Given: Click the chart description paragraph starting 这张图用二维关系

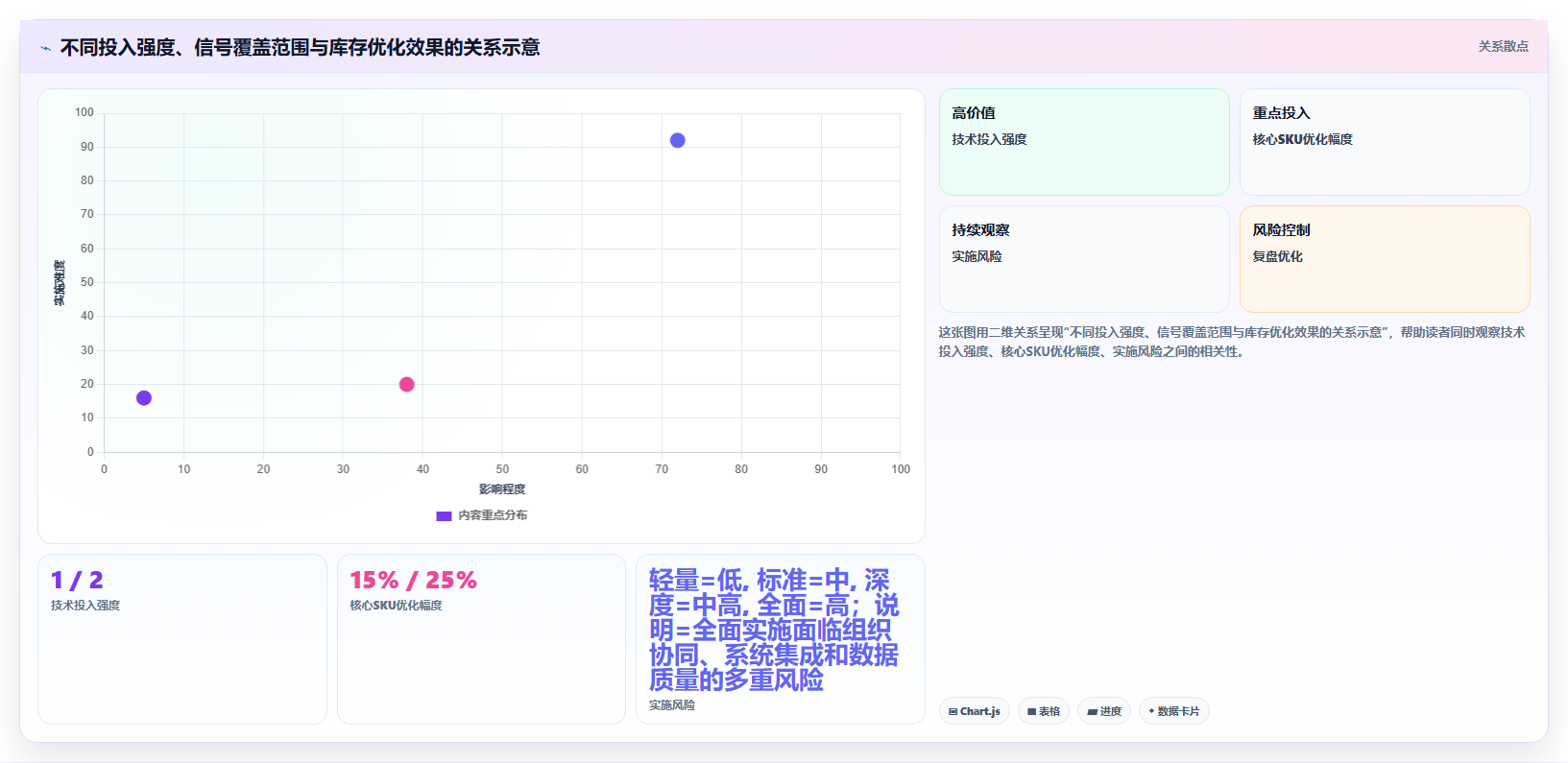Looking at the screenshot, I should (1232, 342).
